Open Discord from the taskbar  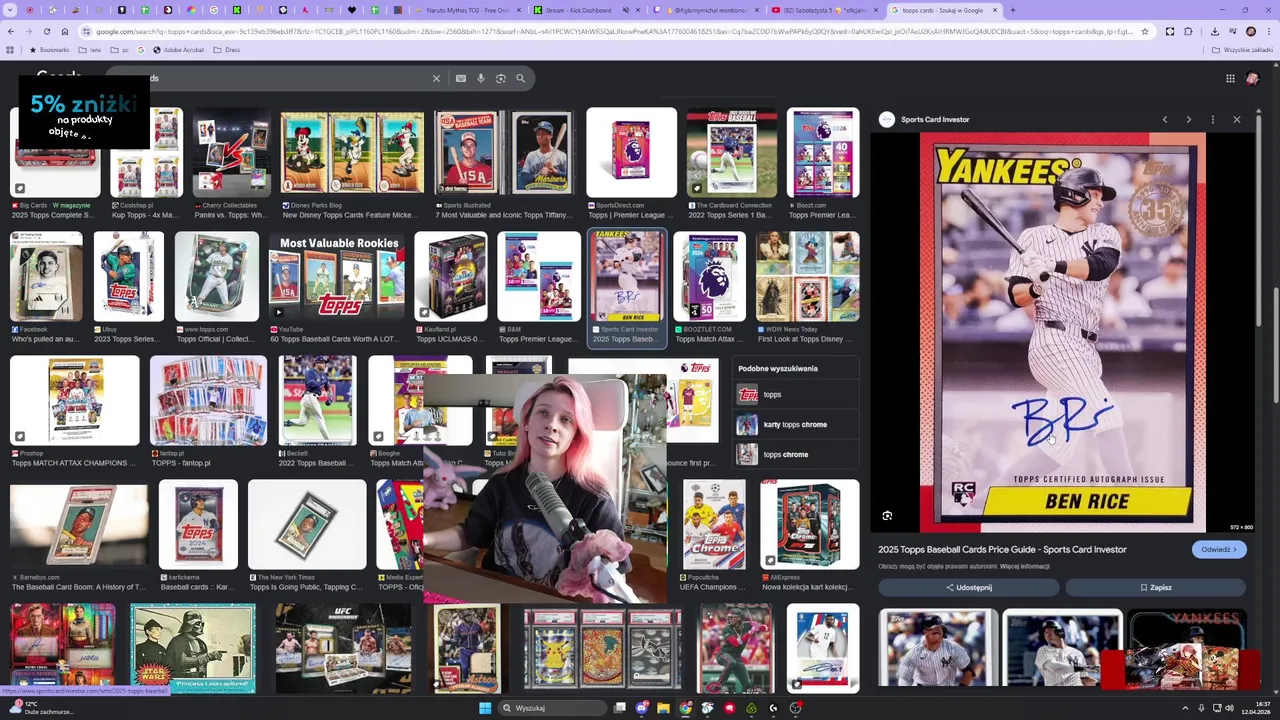coord(641,708)
